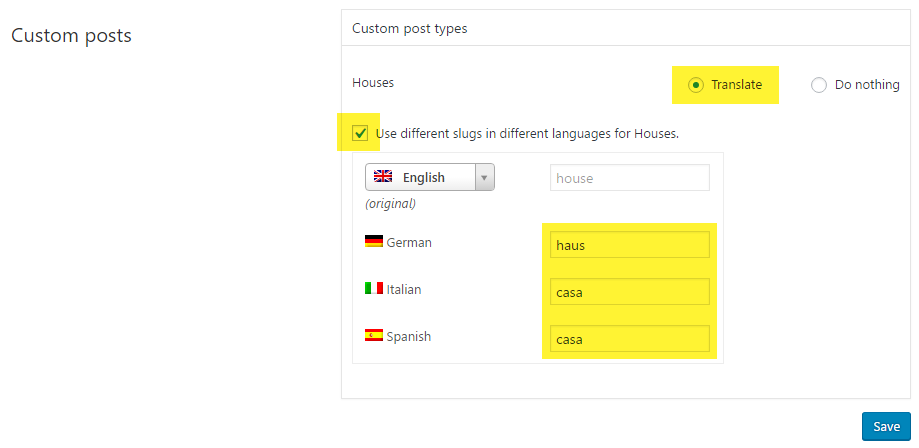Click the German slug field containing haus
919x448 pixels.
pos(629,245)
